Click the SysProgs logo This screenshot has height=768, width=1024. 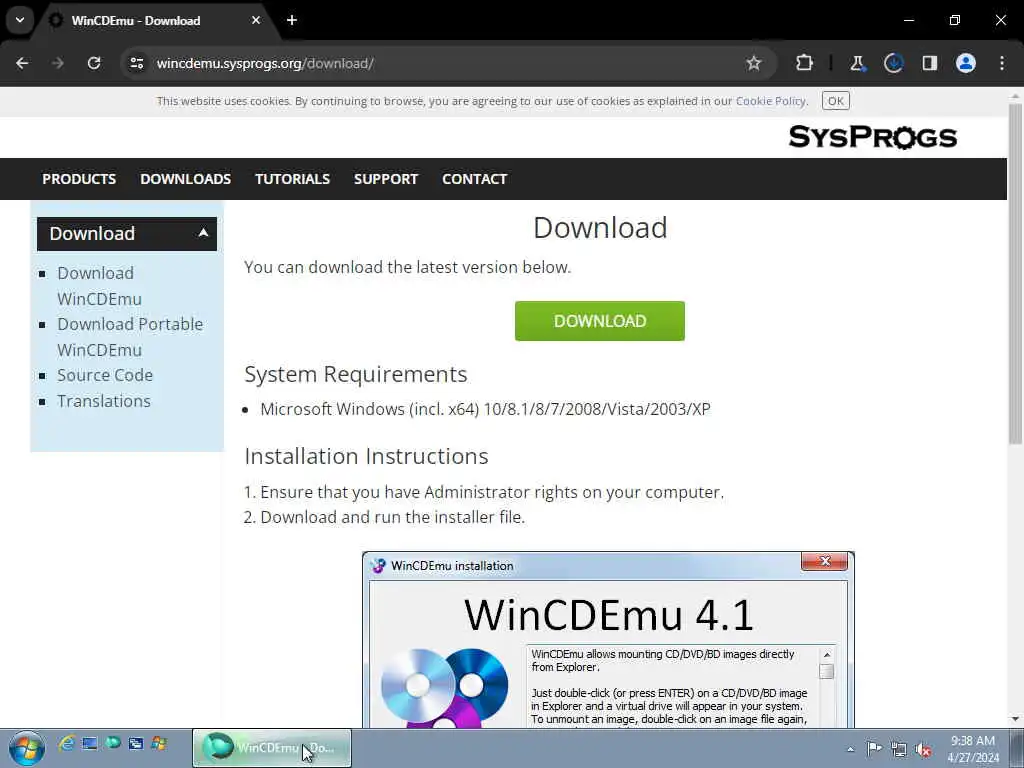tap(872, 137)
